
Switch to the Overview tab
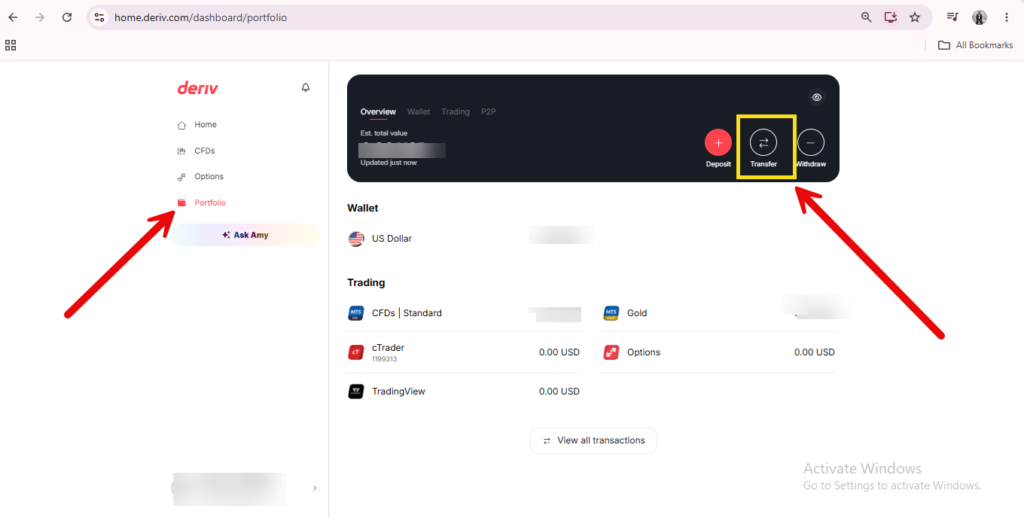378,112
